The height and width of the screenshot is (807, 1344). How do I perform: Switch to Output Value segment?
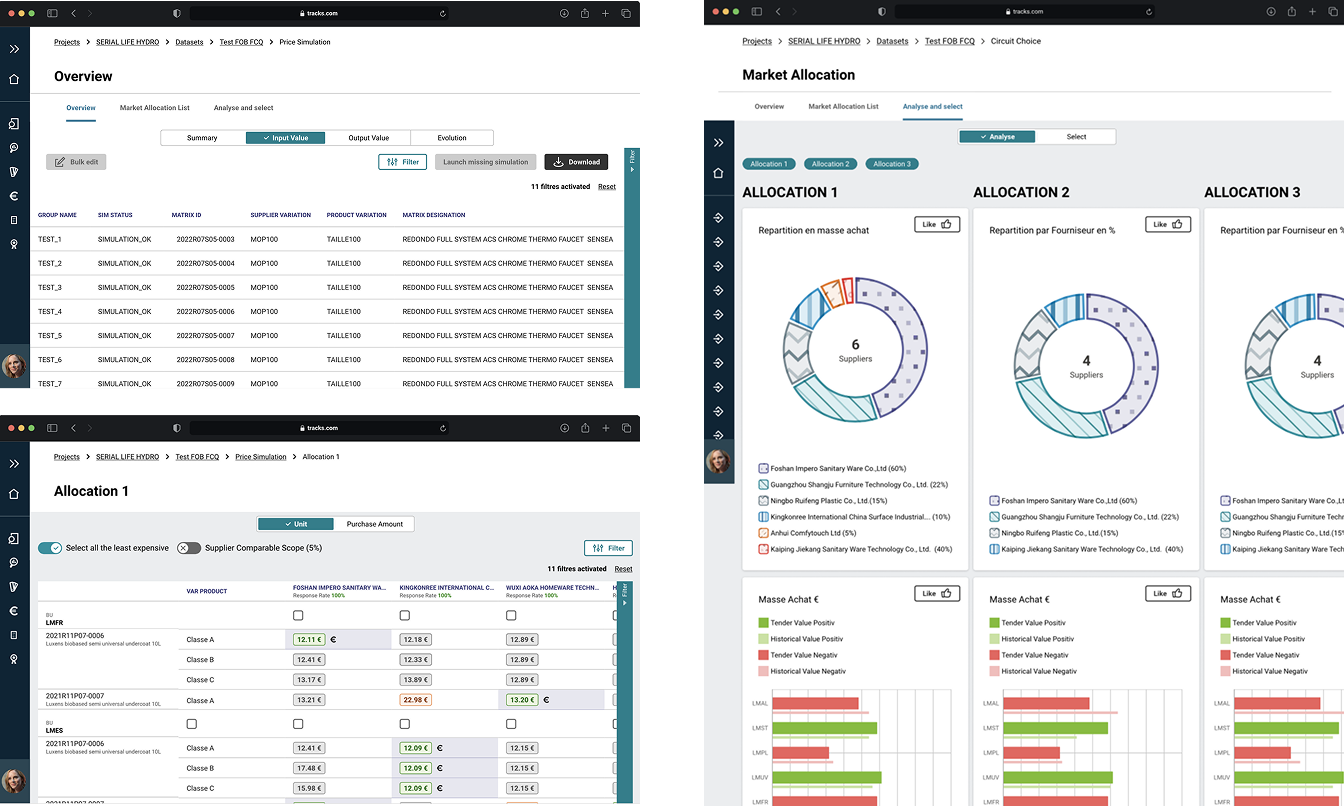tap(368, 138)
